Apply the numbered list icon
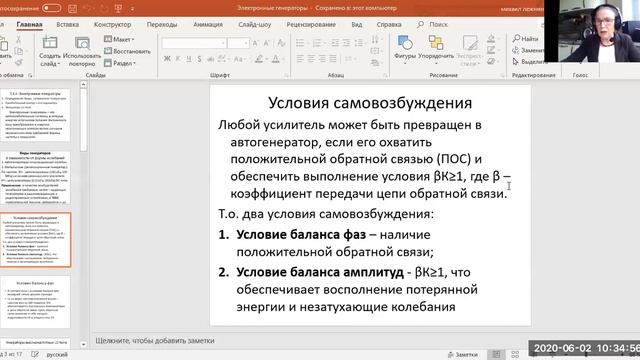This screenshot has width=640, height=360. (x=318, y=43)
